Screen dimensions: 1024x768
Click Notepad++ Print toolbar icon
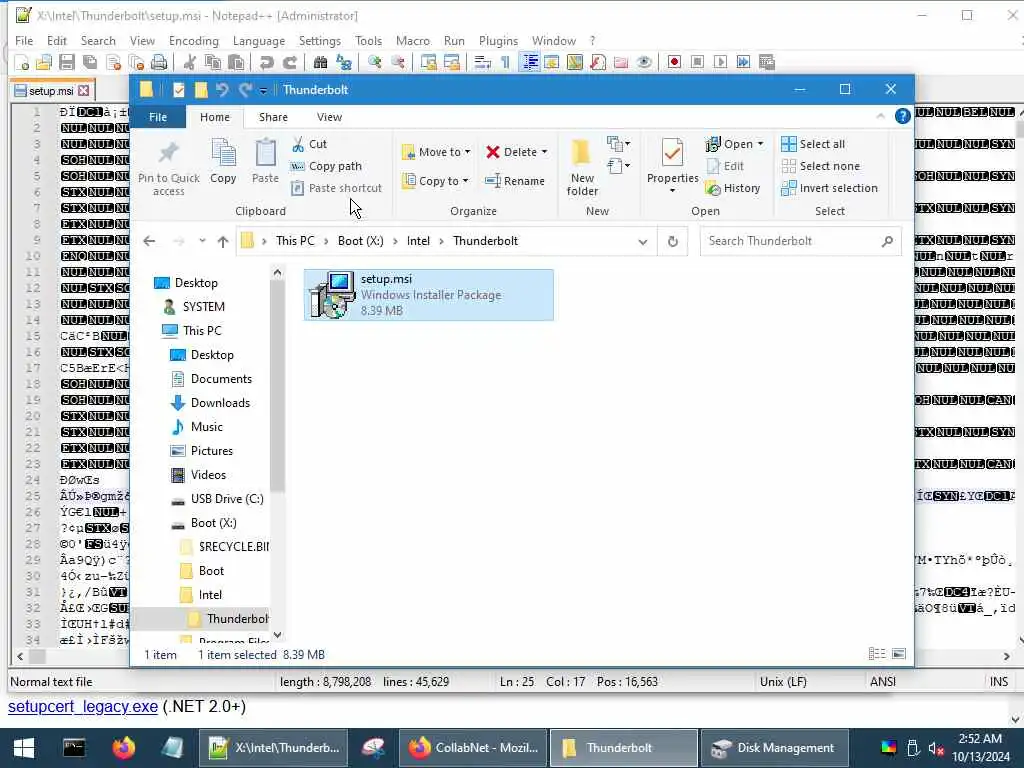[x=159, y=62]
